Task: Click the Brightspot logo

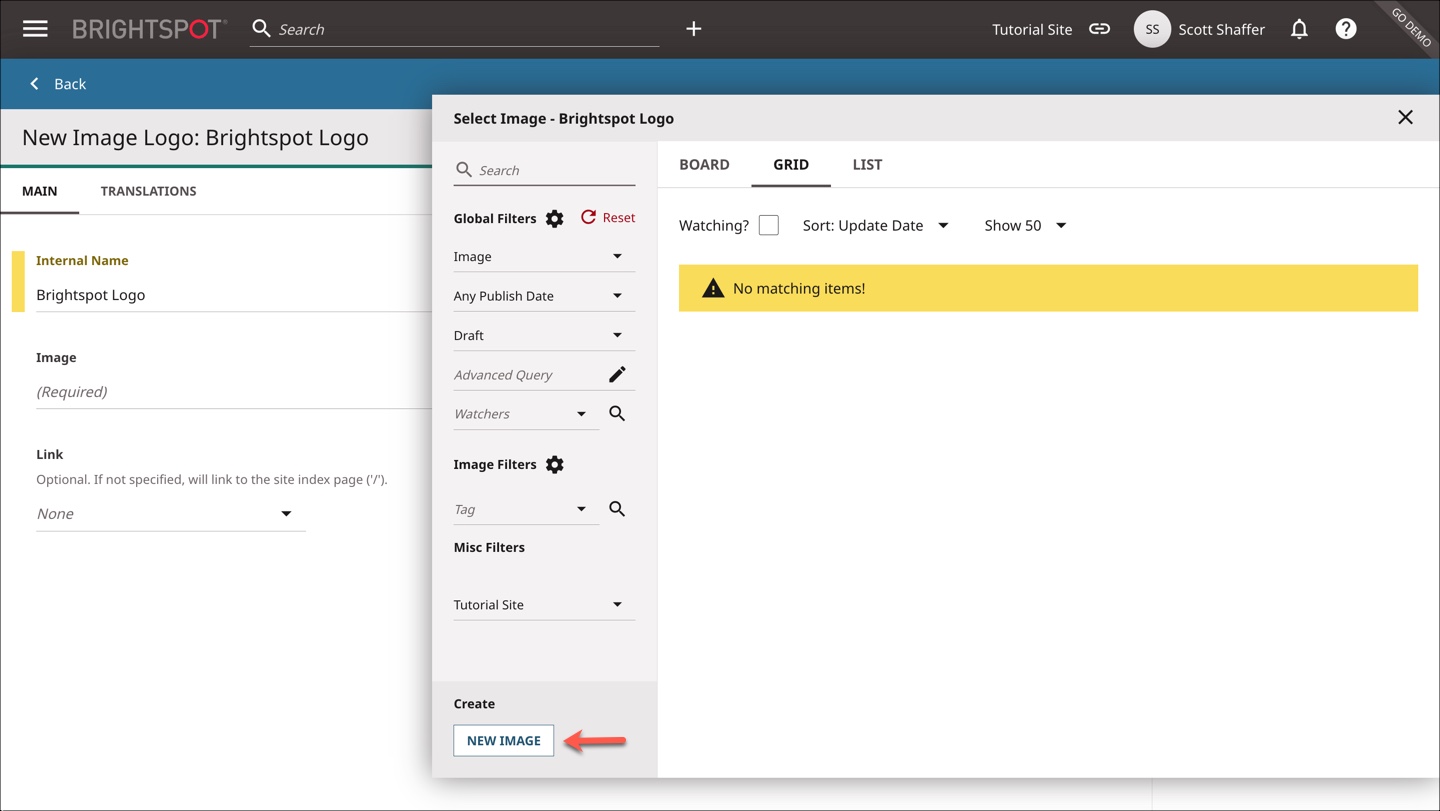Action: [149, 29]
